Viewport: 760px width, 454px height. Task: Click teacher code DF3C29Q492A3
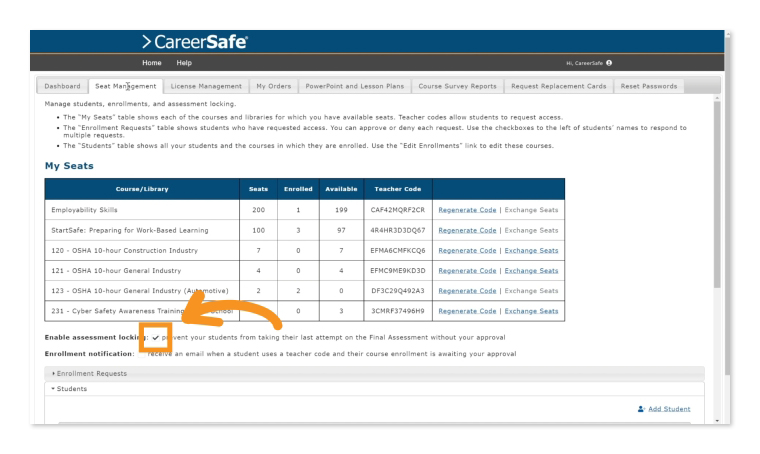coord(397,291)
